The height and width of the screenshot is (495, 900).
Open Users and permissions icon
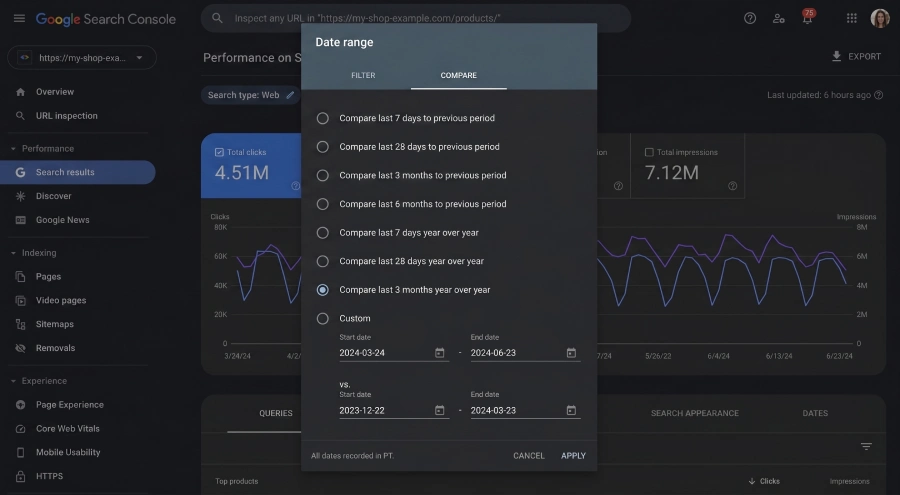coord(778,18)
